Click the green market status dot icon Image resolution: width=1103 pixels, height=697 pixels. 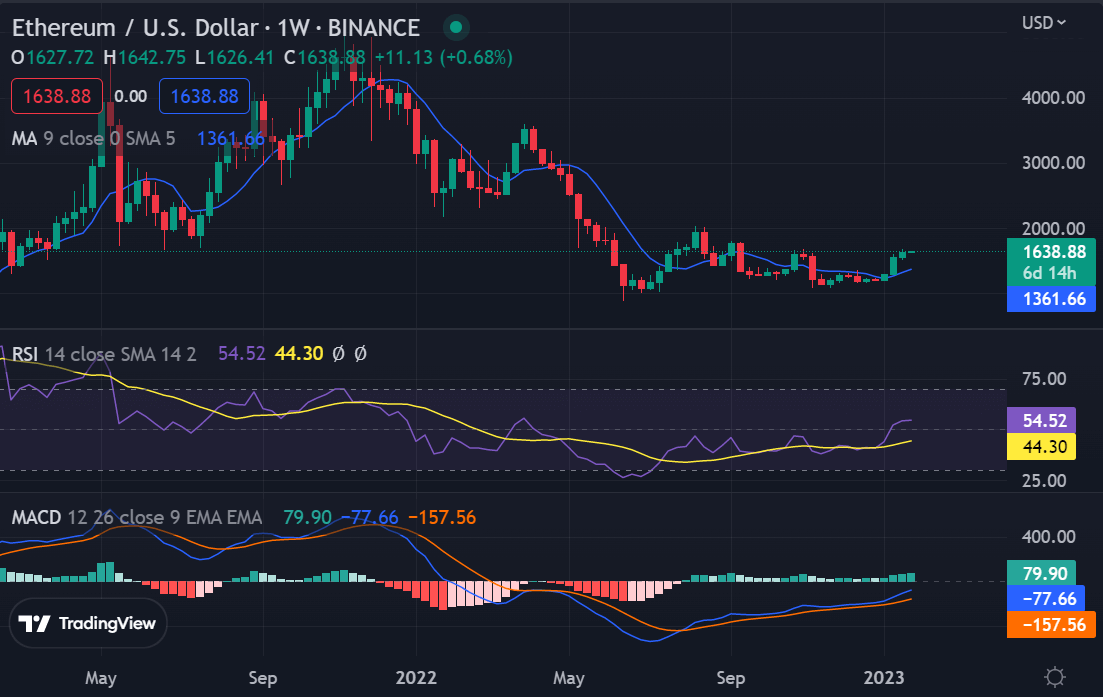pyautogui.click(x=456, y=27)
